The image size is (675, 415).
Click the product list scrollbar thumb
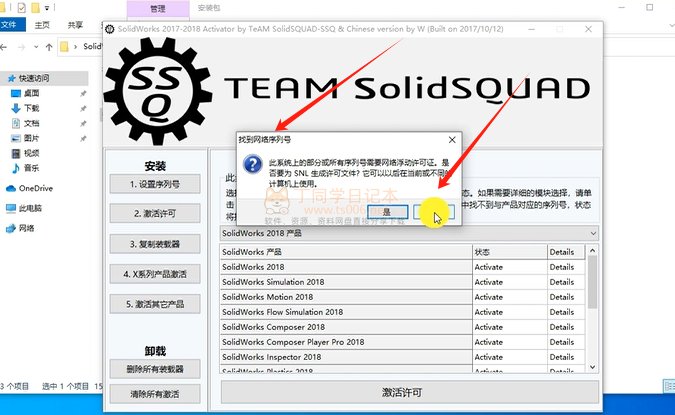coord(593,282)
